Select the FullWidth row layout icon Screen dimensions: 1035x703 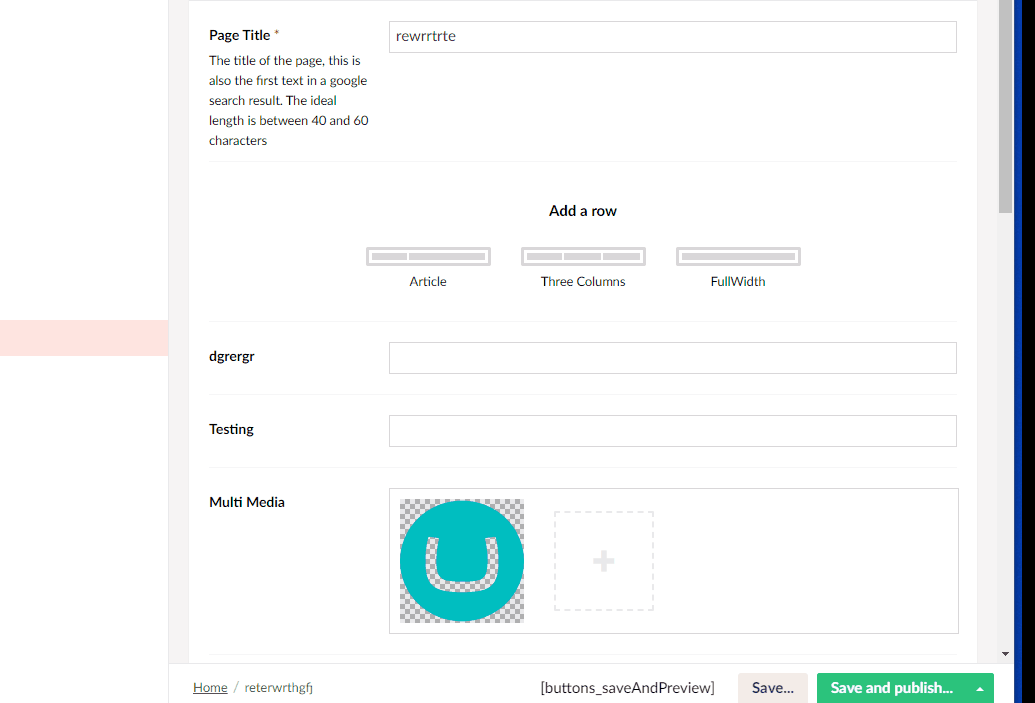tap(738, 255)
